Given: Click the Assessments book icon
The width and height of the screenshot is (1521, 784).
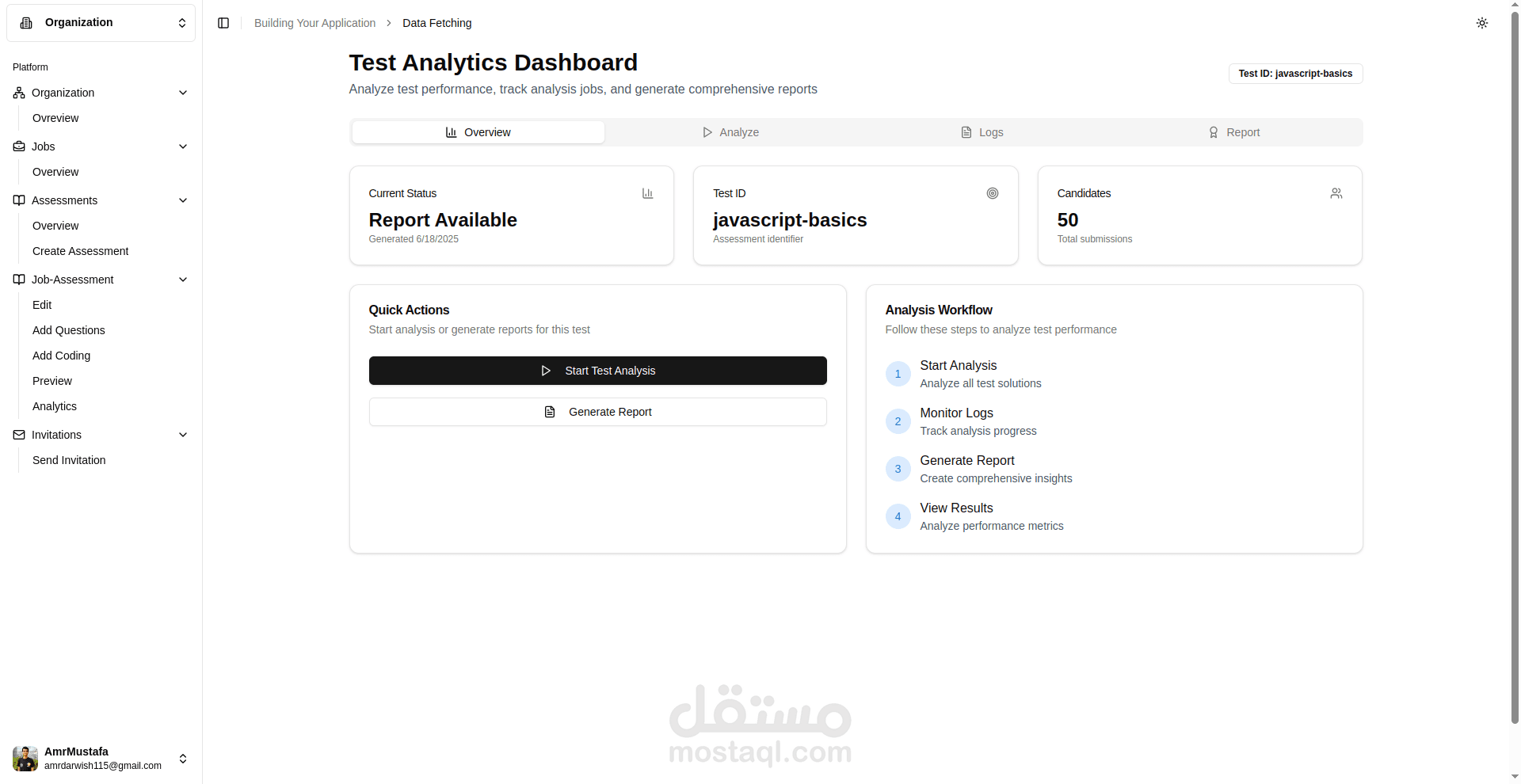Looking at the screenshot, I should (19, 200).
